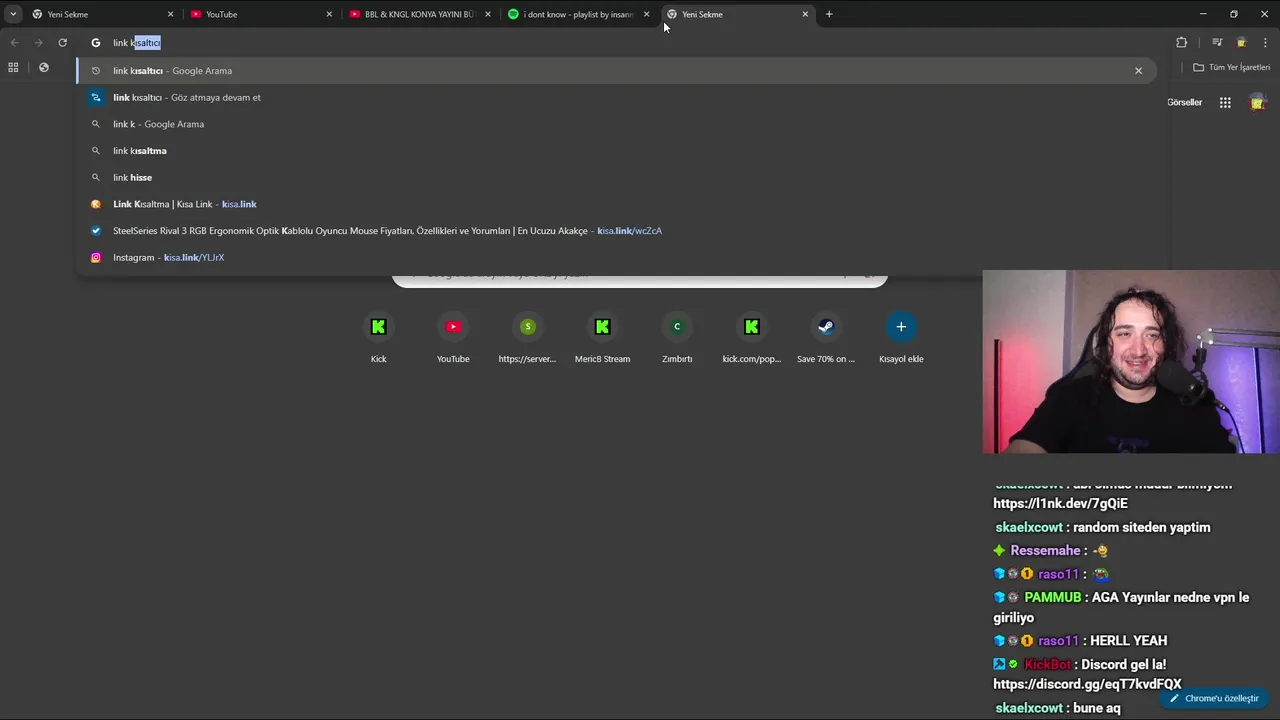Switch to the i dont know playlist tab
Viewport: 1280px width, 720px height.
coord(578,14)
